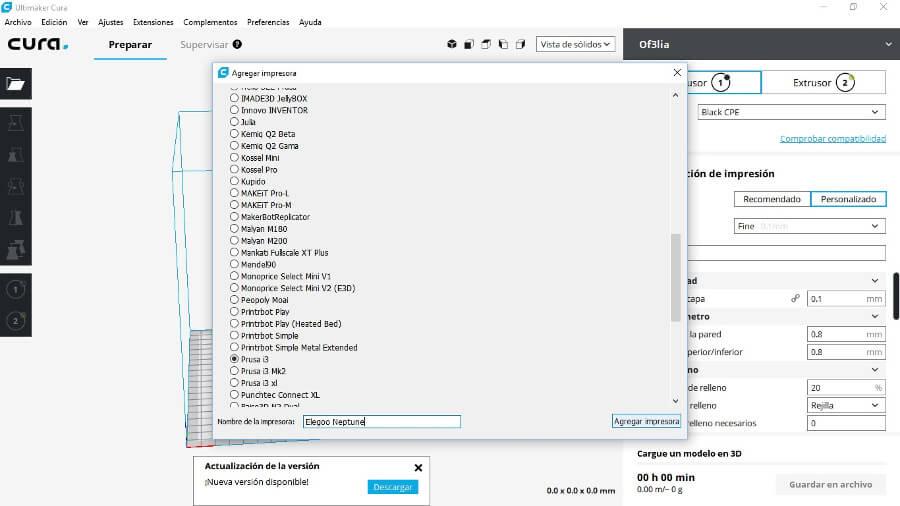900x506 pixels.
Task: Expand the Rejilla infill pattern dropdown
Action: (x=846, y=405)
